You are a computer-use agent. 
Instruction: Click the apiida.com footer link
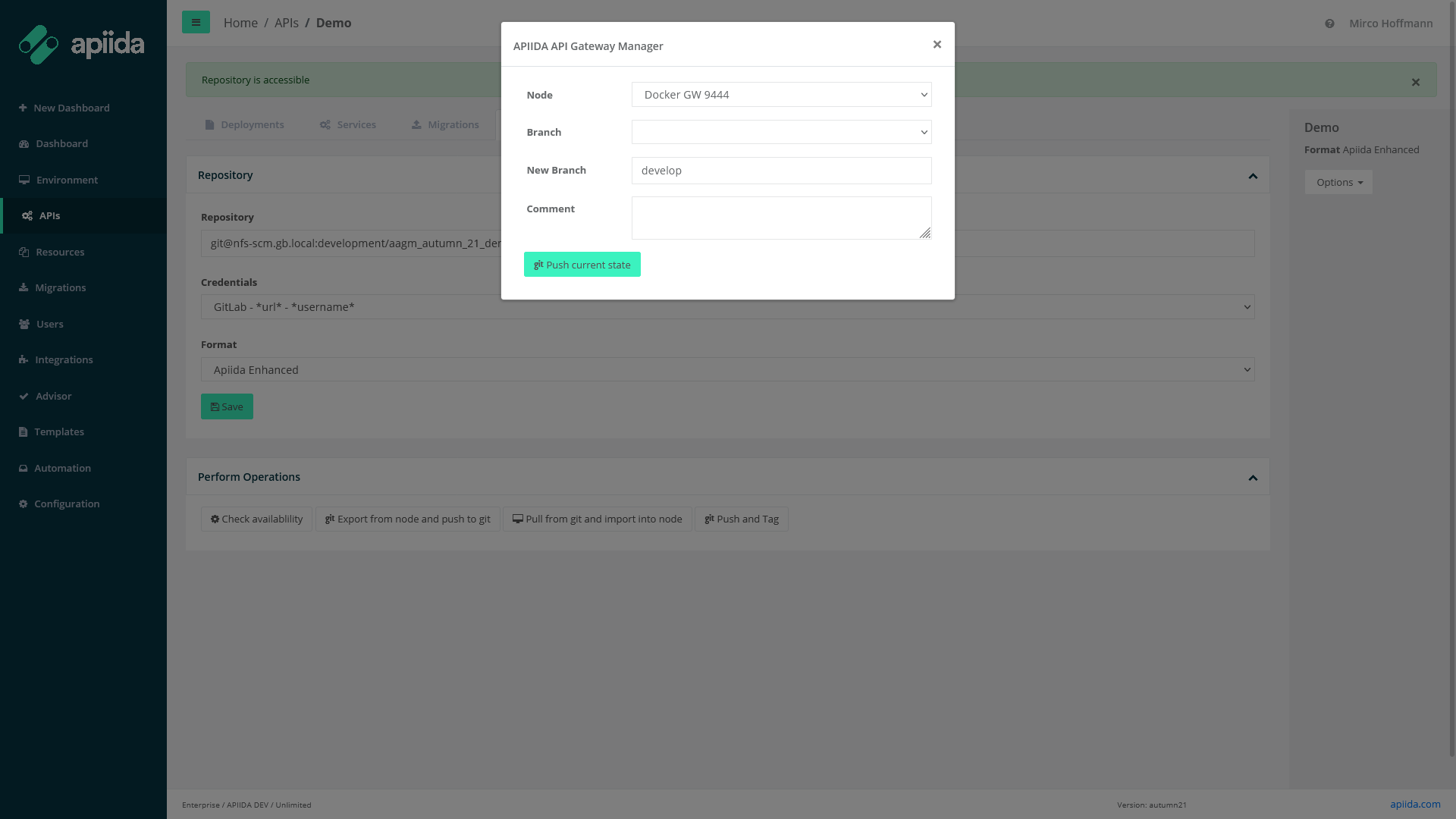point(1415,804)
